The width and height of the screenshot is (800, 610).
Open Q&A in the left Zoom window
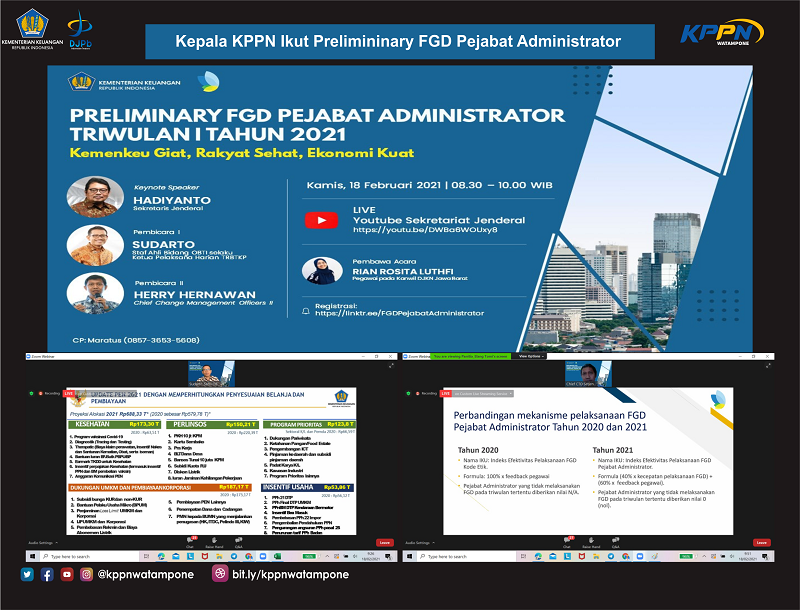click(238, 542)
